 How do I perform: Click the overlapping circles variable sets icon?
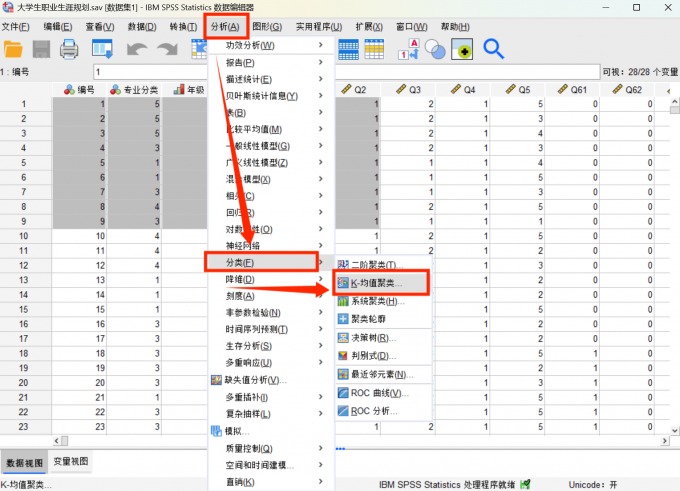tap(435, 49)
